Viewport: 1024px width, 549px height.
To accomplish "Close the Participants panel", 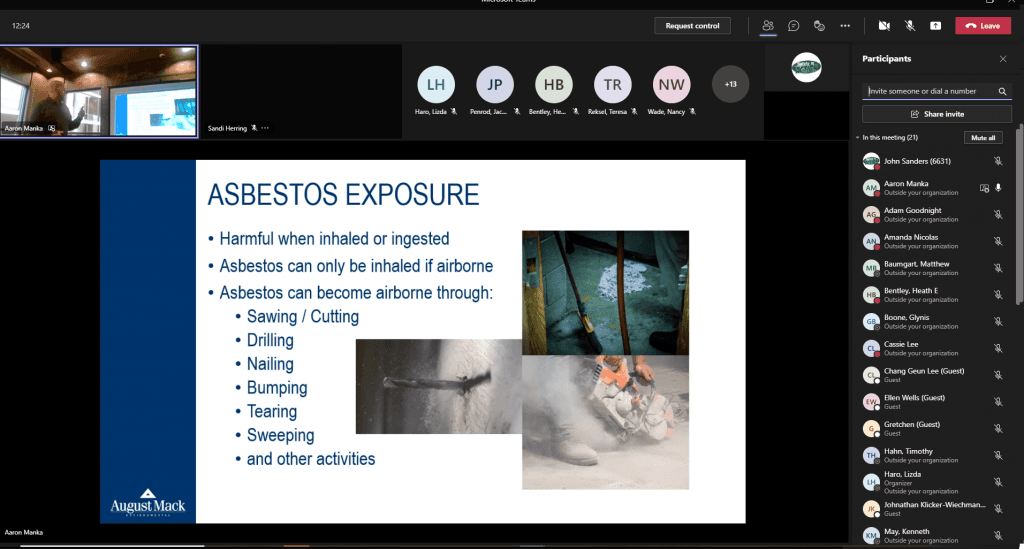I will pyautogui.click(x=1002, y=59).
